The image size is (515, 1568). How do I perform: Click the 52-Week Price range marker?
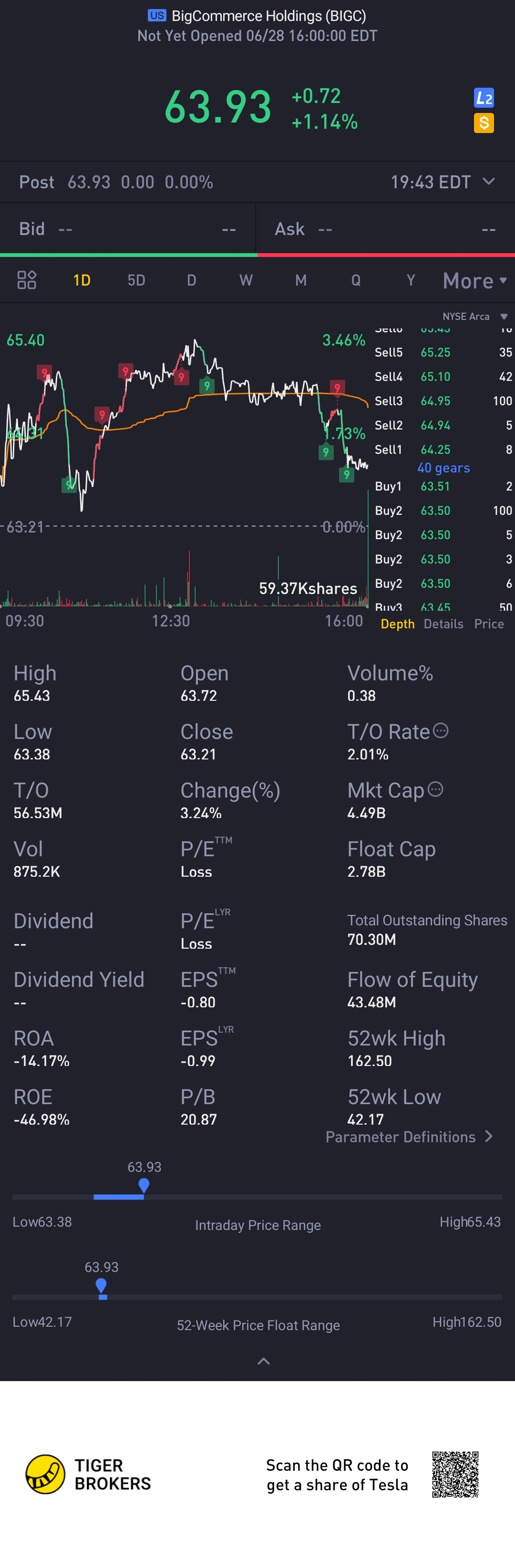pyautogui.click(x=102, y=1285)
